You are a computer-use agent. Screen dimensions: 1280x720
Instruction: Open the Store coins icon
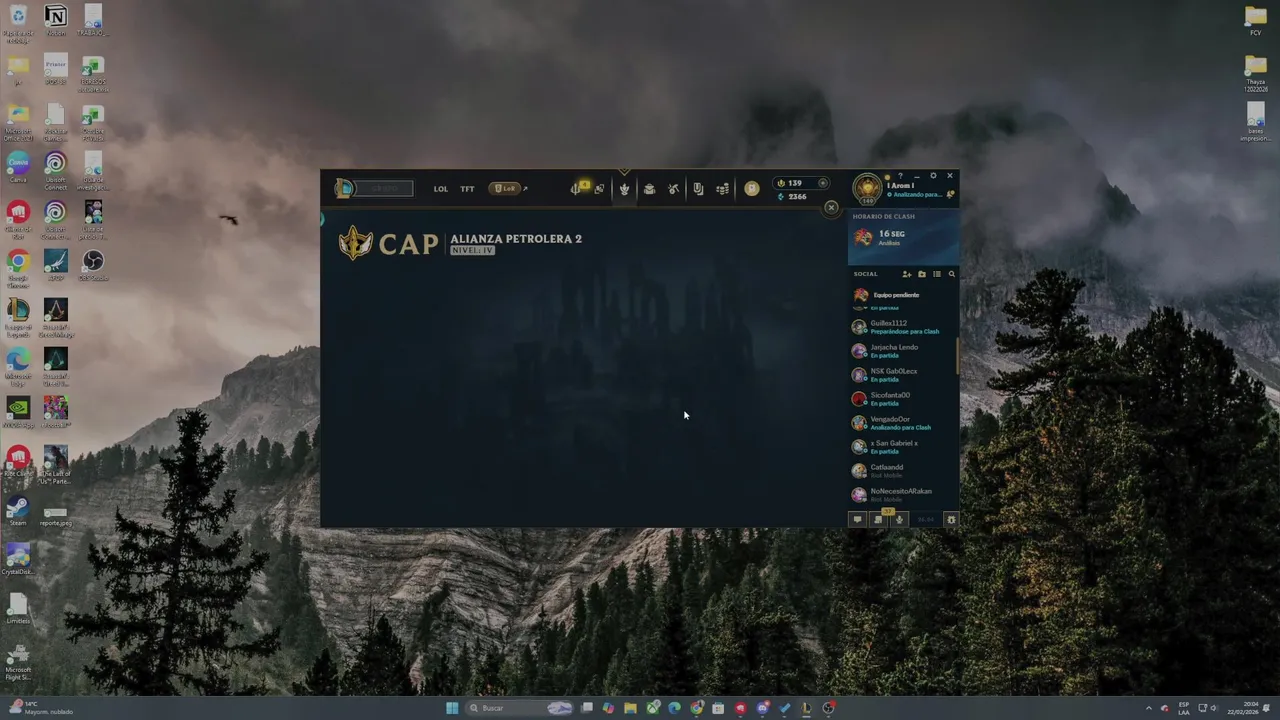coord(722,189)
